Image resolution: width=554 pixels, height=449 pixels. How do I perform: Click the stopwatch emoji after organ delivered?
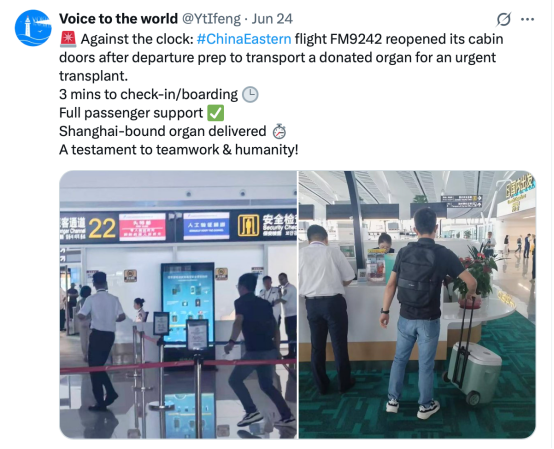[279, 131]
